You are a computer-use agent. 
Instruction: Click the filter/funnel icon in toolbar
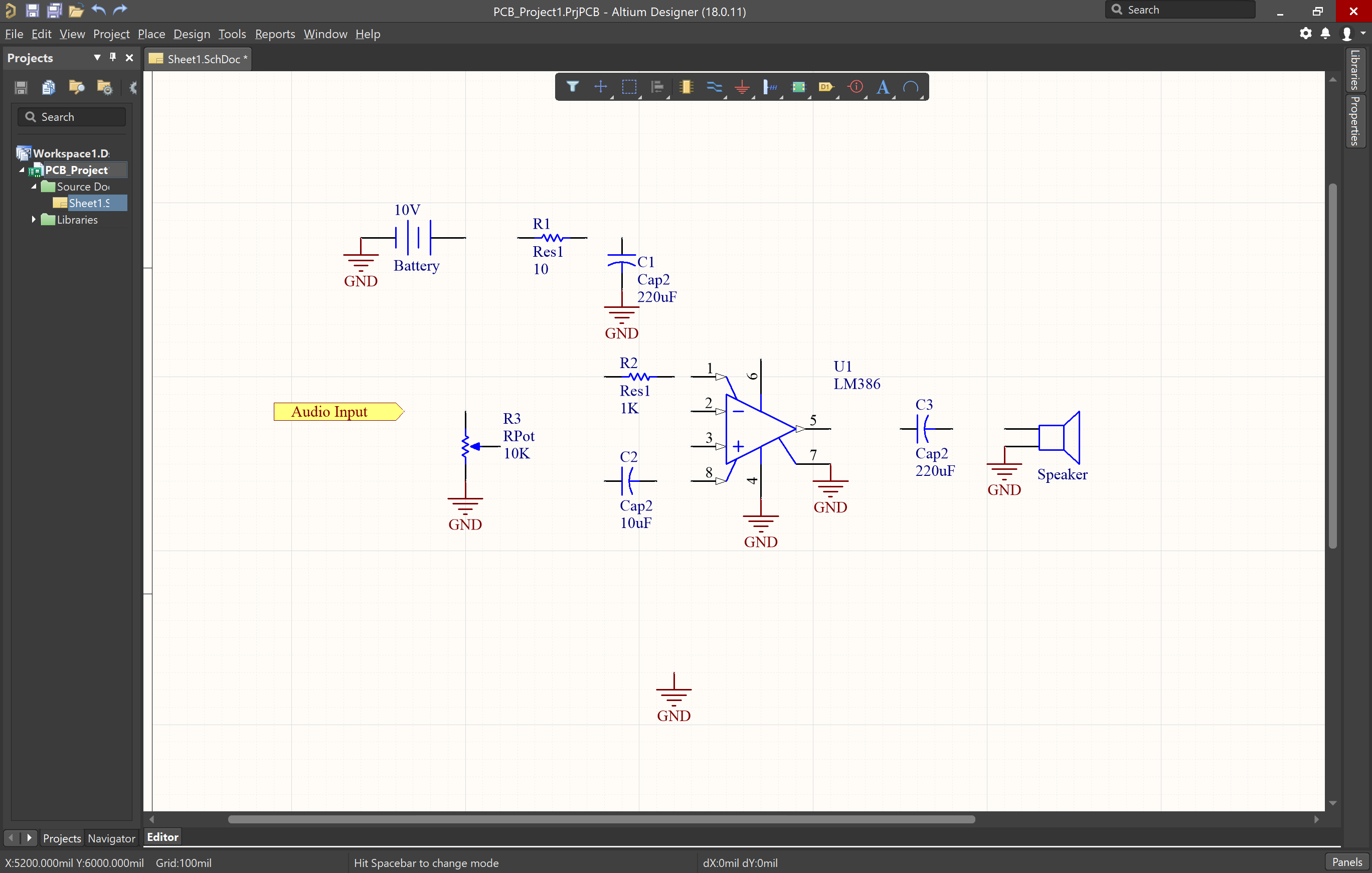pos(571,87)
